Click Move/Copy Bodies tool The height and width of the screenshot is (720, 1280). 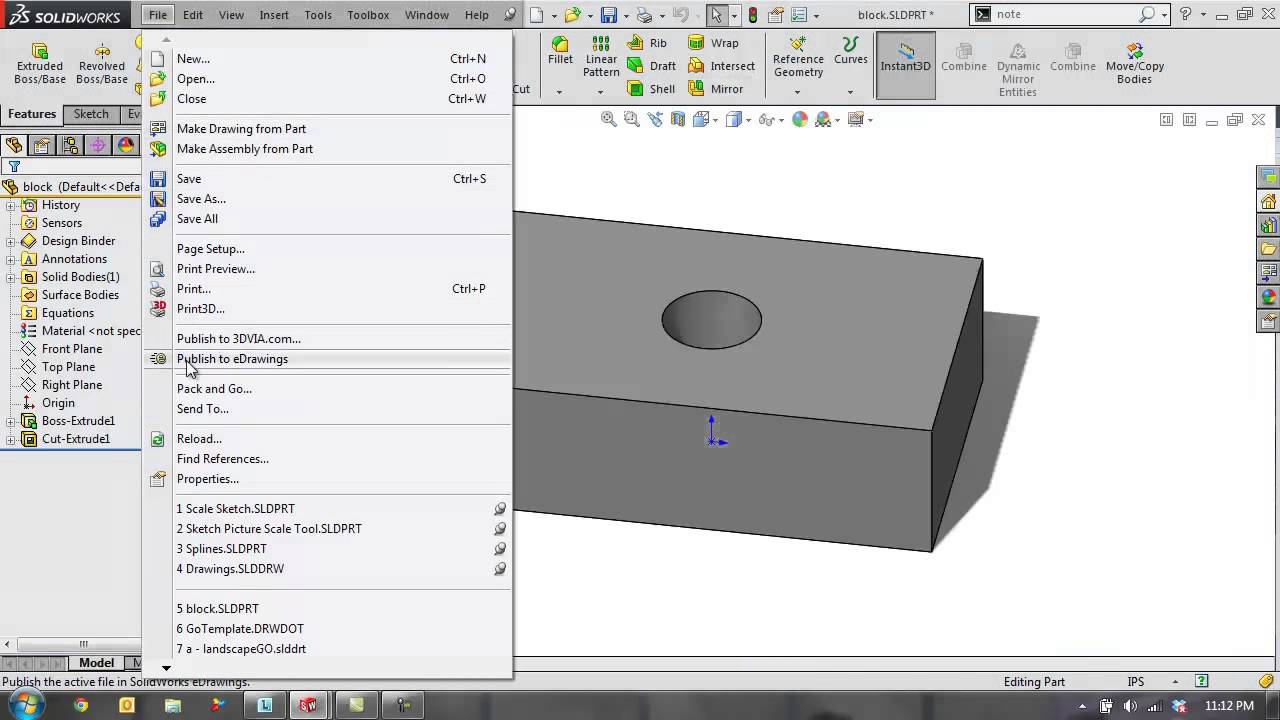[1135, 62]
